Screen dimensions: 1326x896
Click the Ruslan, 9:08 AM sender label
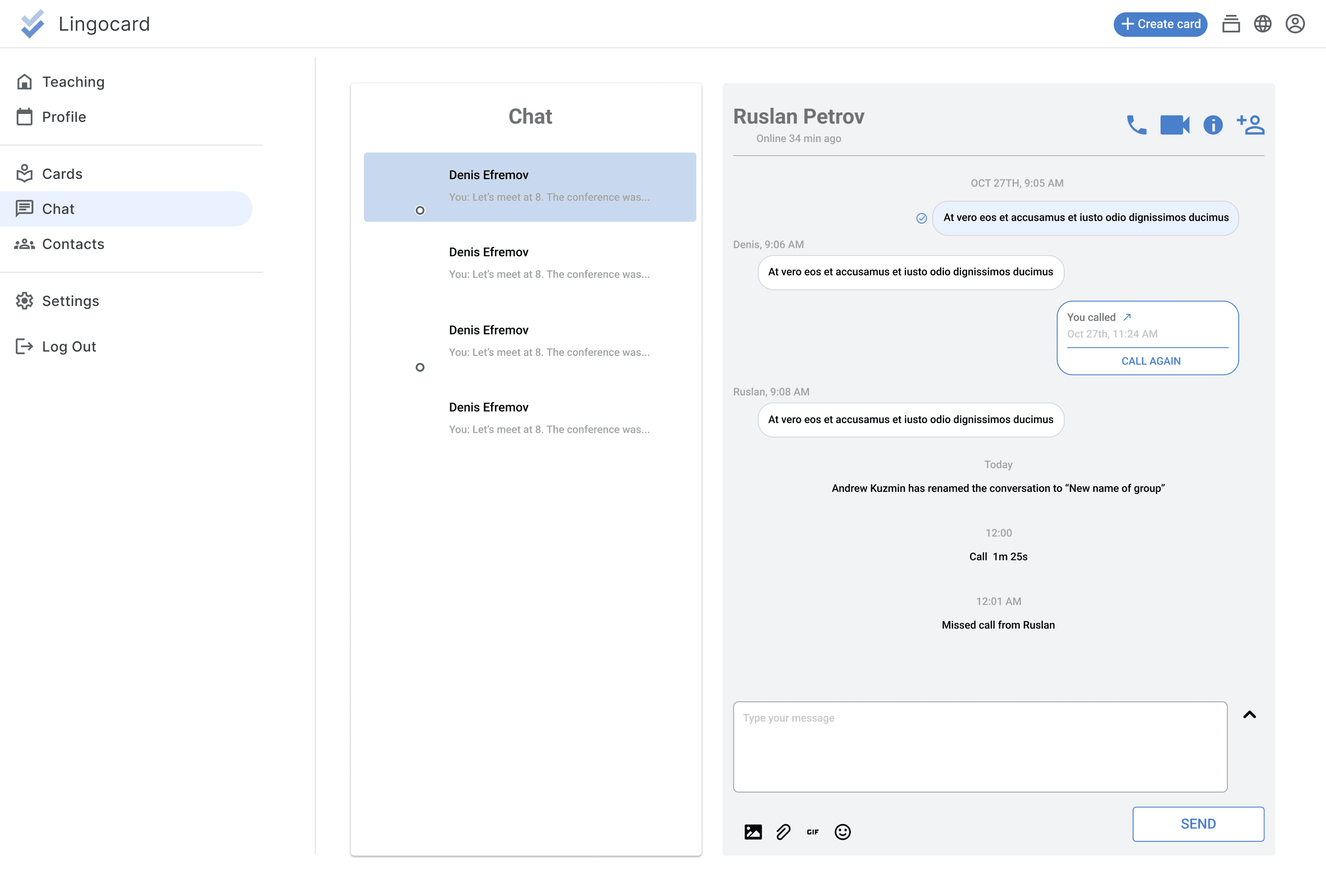pyautogui.click(x=771, y=392)
